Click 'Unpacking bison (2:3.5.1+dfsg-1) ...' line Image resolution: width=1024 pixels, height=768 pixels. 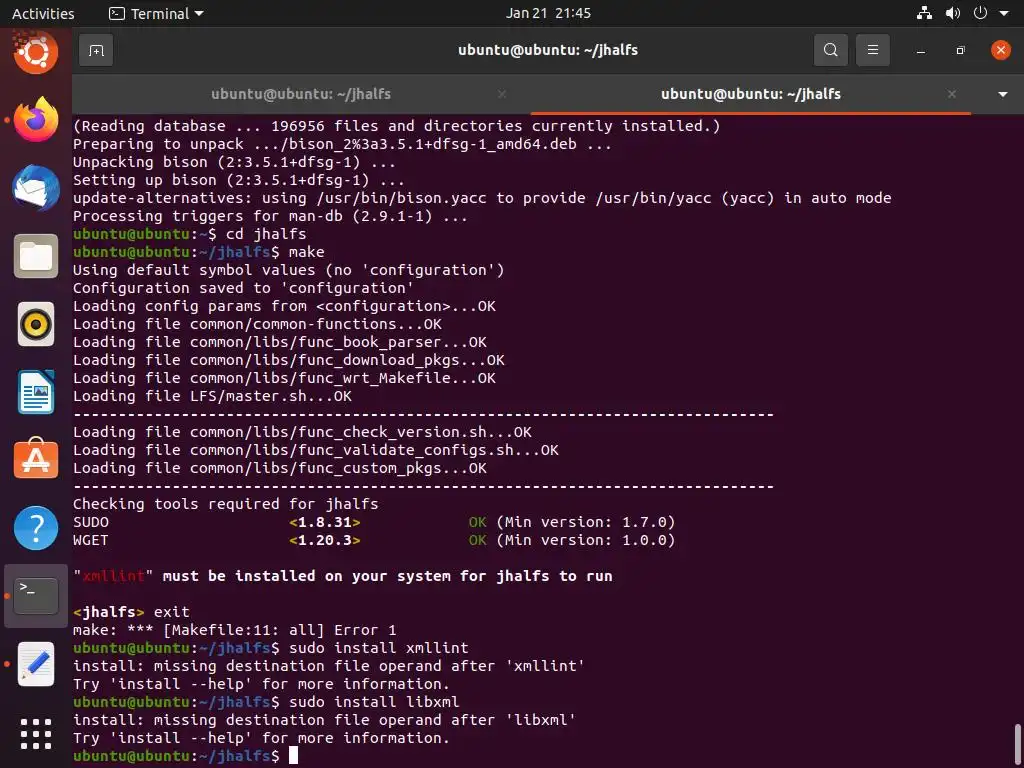(x=234, y=162)
